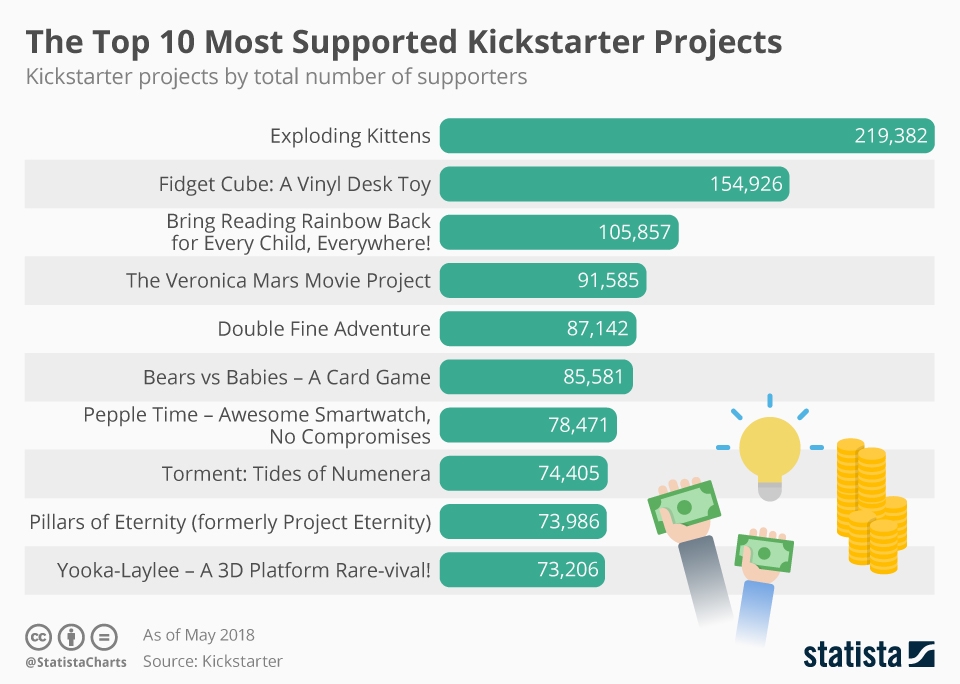This screenshot has height=684, width=960.
Task: Select the Exploding Kittens bar
Action: pyautogui.click(x=686, y=136)
